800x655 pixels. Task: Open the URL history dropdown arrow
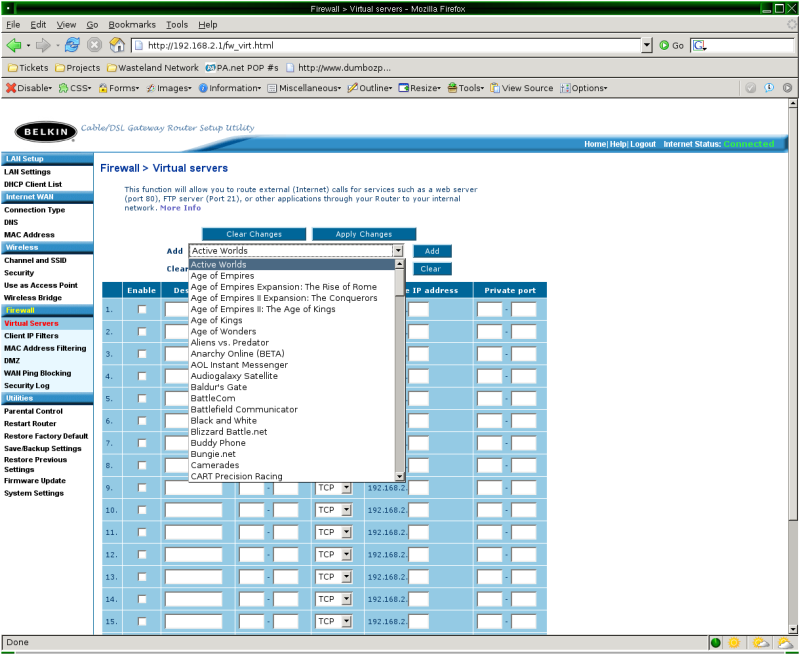point(647,45)
